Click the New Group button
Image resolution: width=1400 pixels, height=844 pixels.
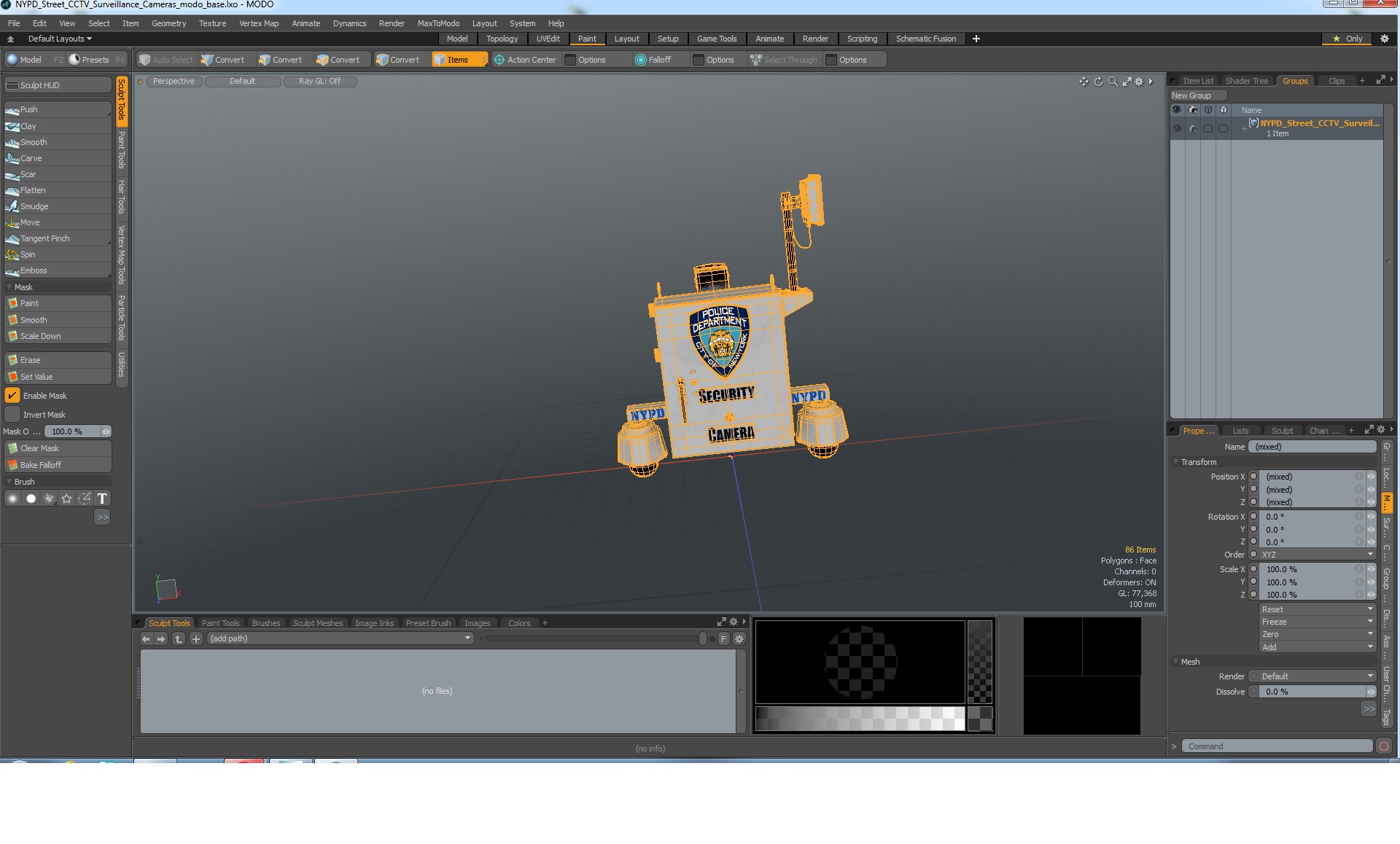point(1197,95)
